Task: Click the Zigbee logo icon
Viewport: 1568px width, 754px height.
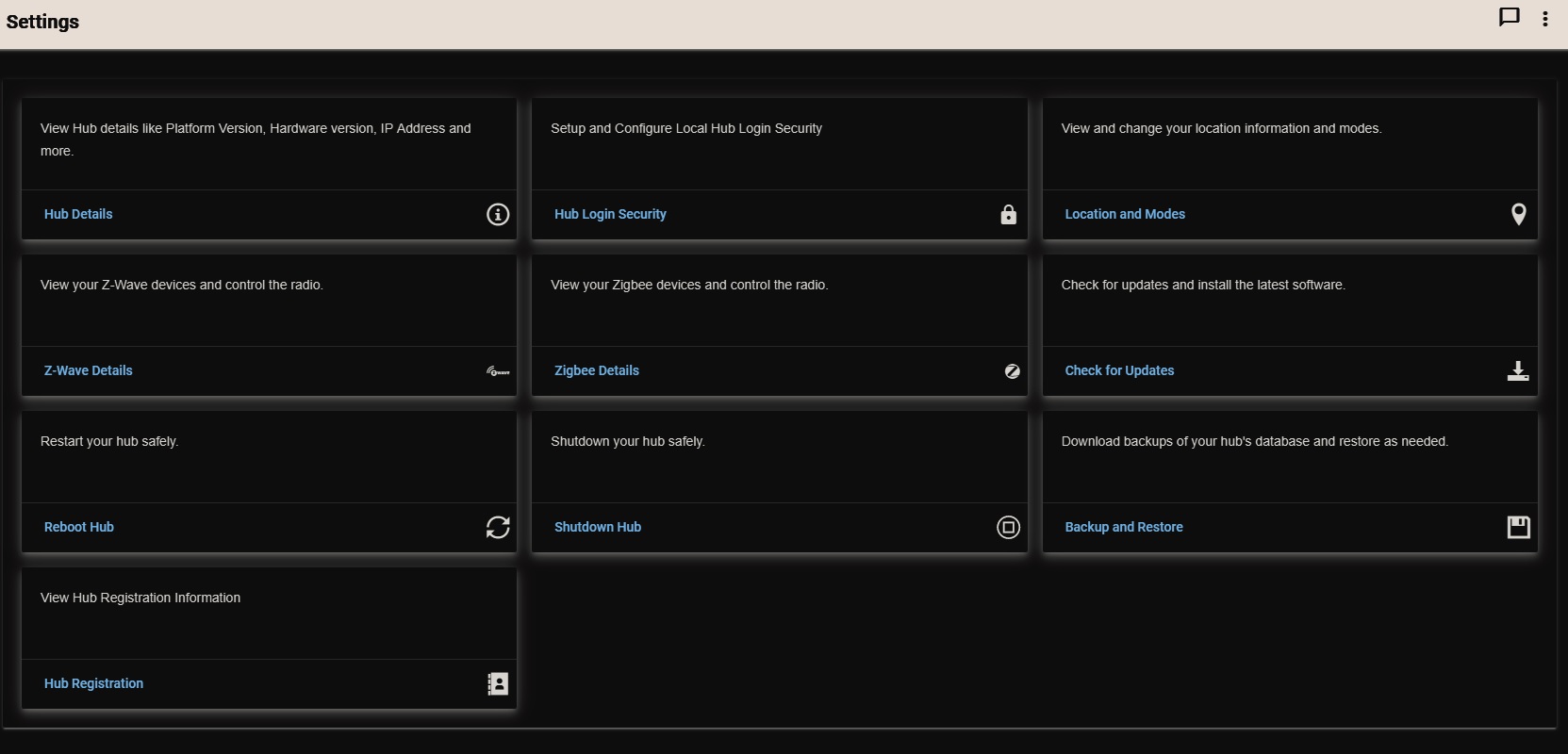Action: coord(1012,371)
